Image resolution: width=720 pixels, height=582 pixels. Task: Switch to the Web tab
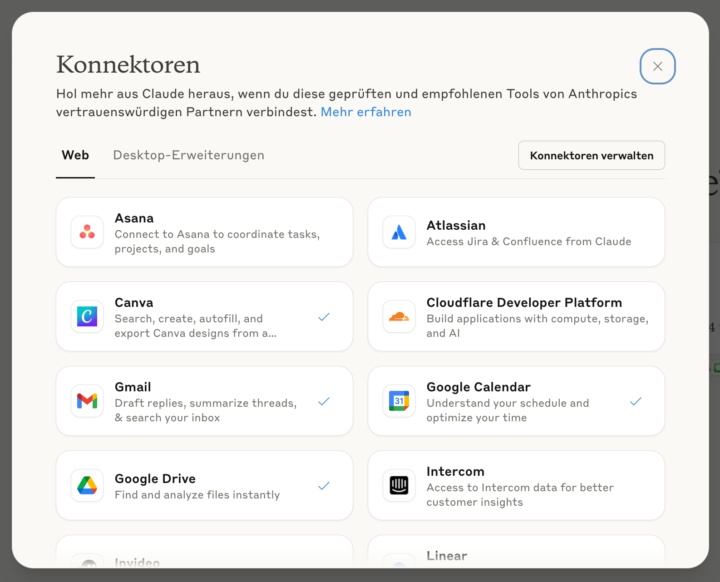75,155
